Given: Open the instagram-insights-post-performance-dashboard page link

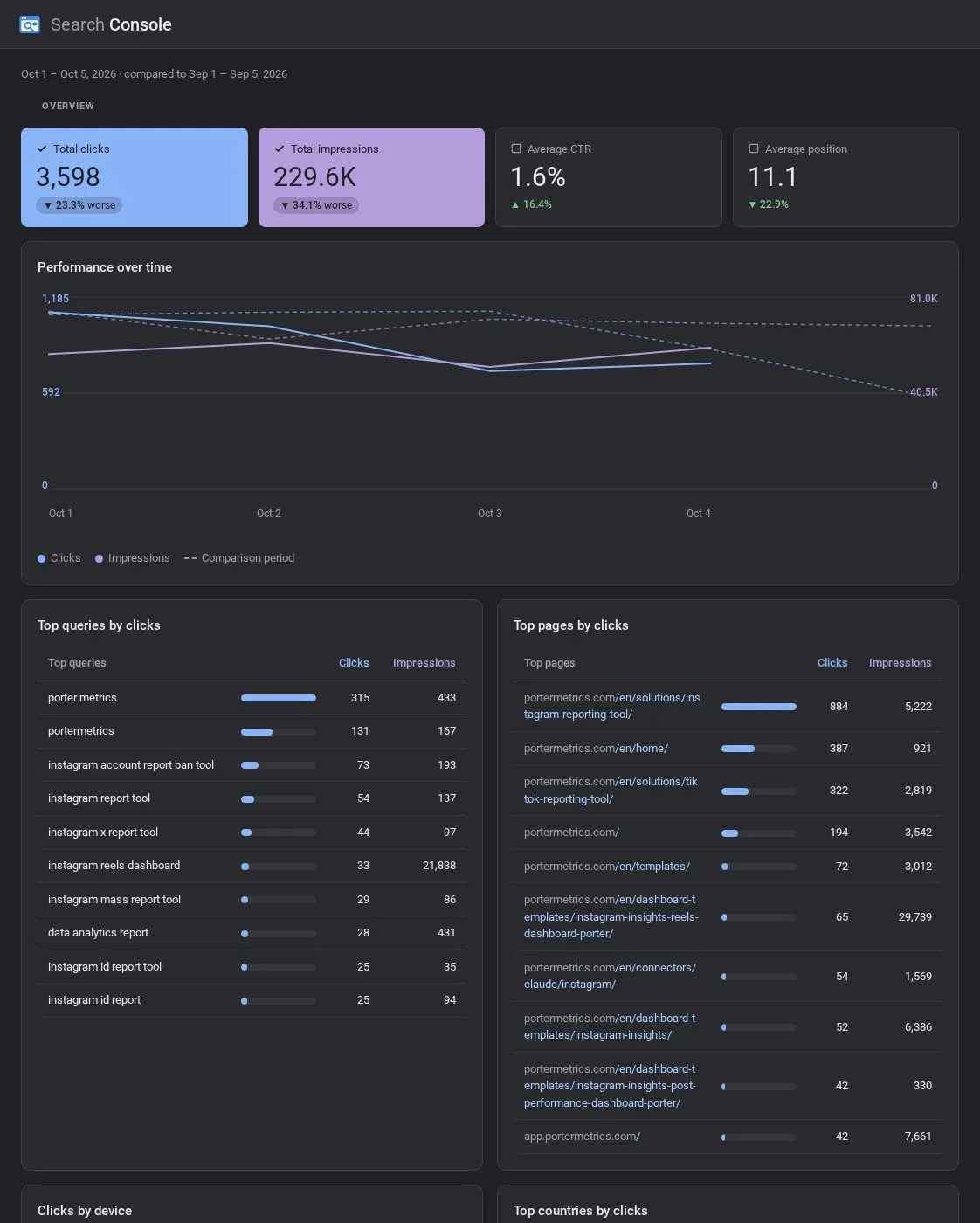Looking at the screenshot, I should click(x=610, y=1086).
